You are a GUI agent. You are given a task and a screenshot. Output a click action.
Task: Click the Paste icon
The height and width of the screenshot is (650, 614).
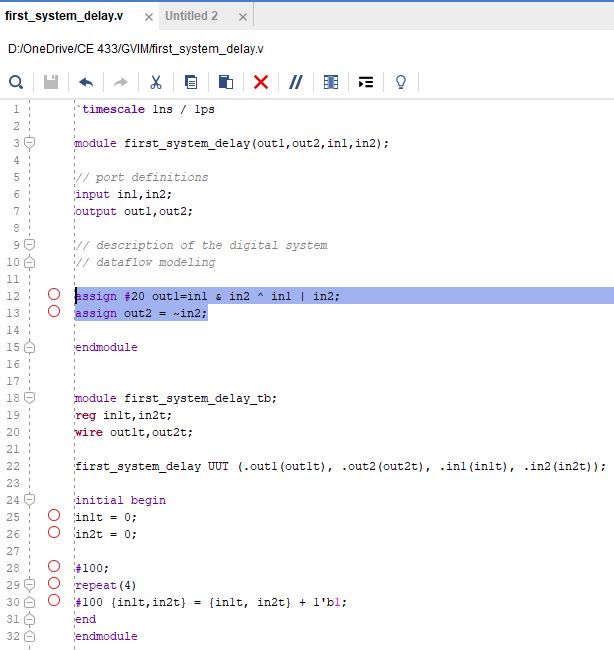tap(226, 82)
